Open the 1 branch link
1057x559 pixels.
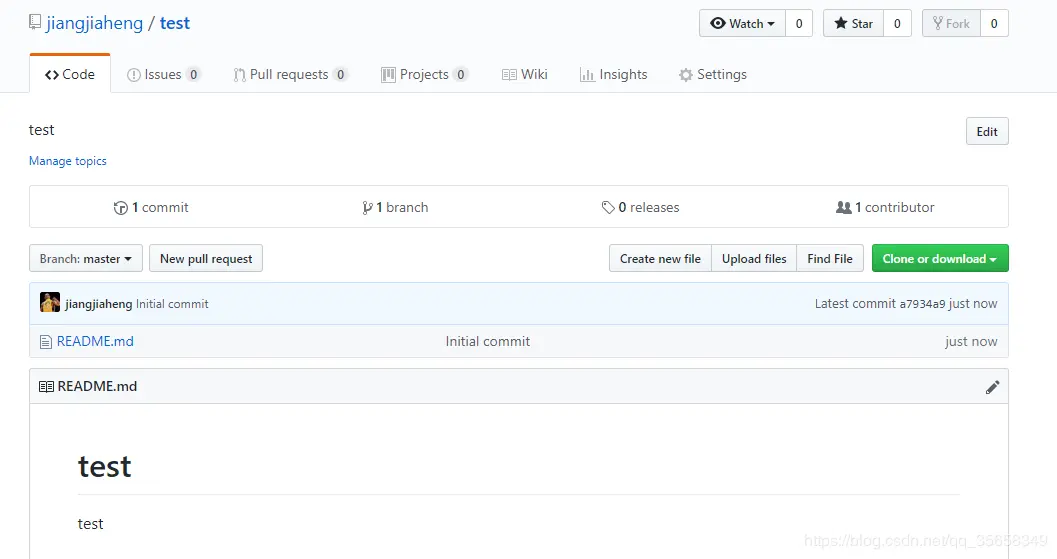pyautogui.click(x=395, y=207)
